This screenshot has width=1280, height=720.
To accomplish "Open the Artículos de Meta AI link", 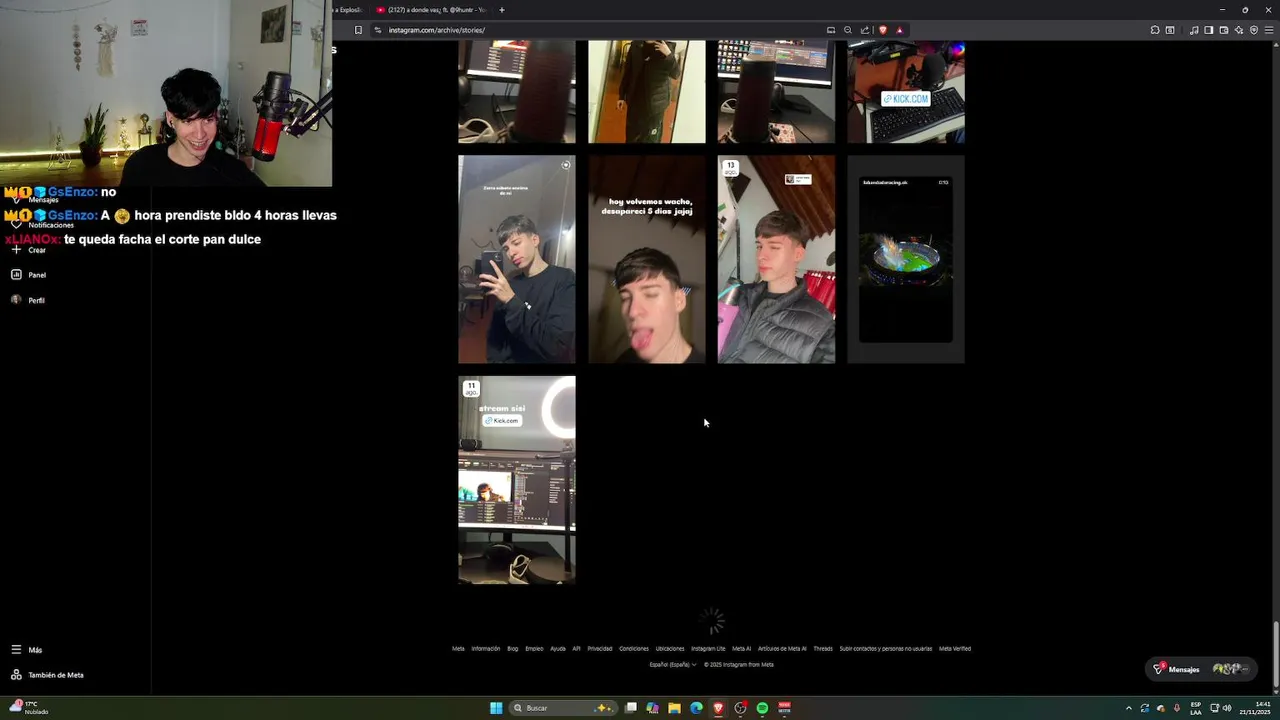I will tap(782, 649).
